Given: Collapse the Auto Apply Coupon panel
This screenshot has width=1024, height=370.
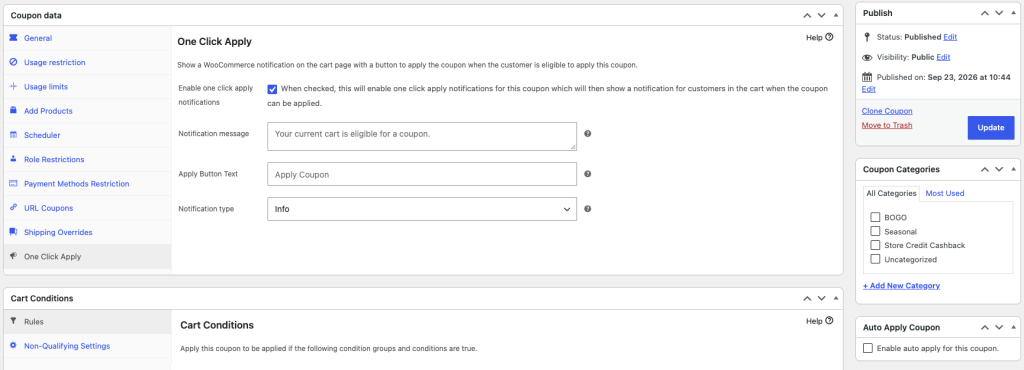Looking at the screenshot, I should click(x=1014, y=328).
